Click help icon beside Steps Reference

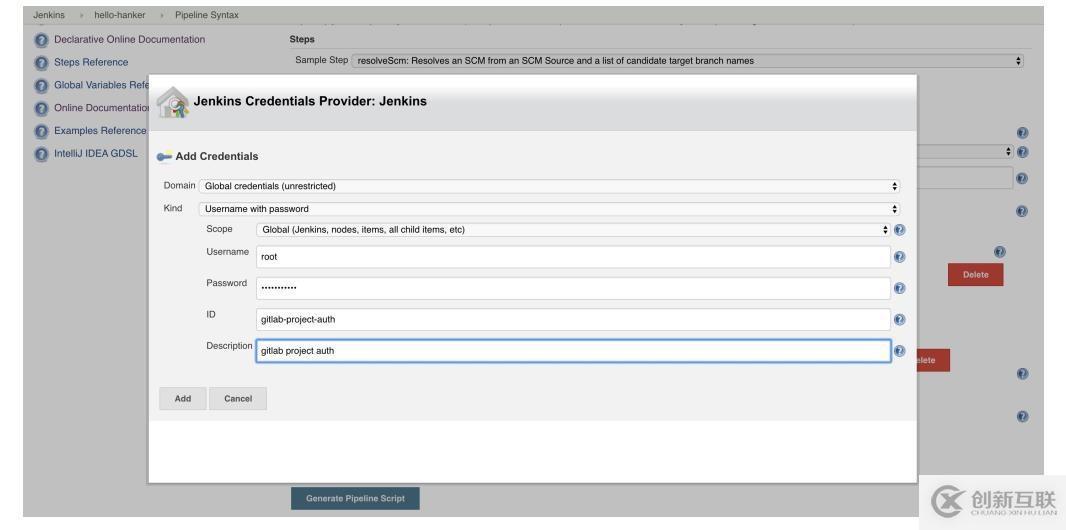[41, 63]
